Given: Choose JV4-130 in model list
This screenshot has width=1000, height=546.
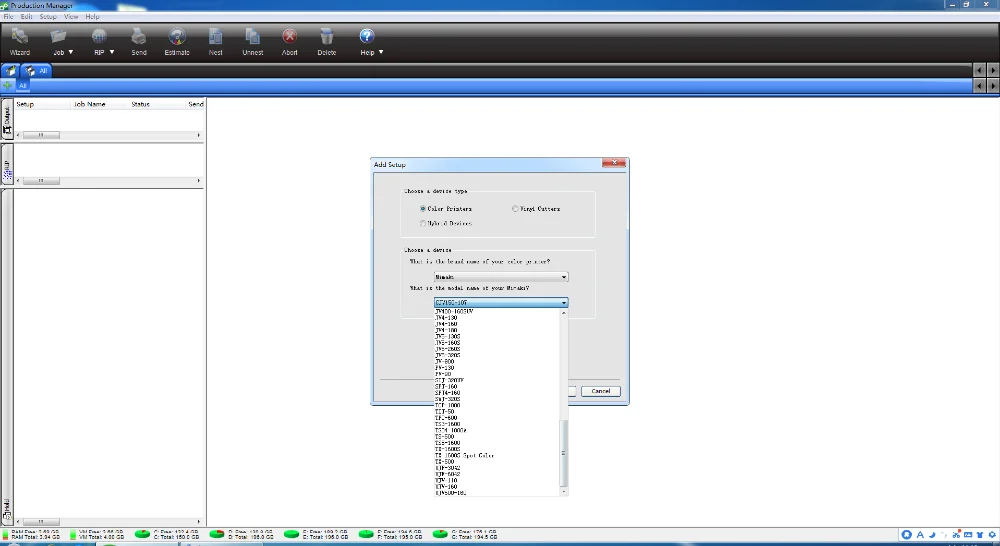Looking at the screenshot, I should pos(497,318).
